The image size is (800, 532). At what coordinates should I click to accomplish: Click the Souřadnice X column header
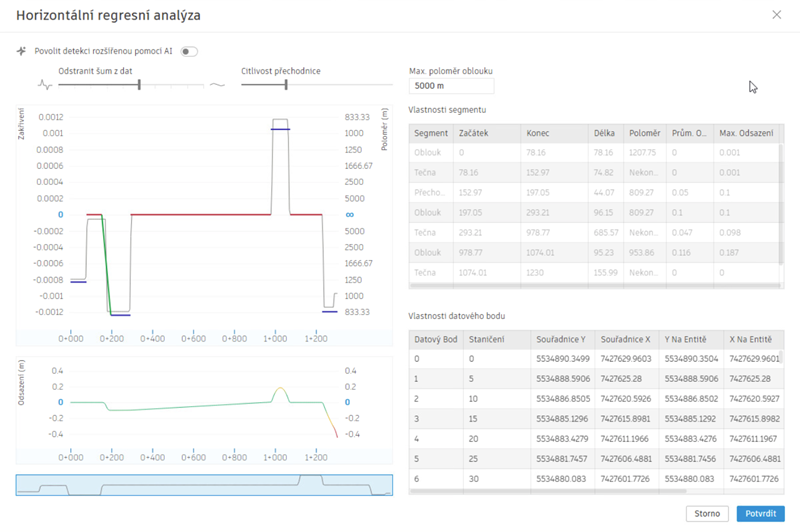coord(627,339)
